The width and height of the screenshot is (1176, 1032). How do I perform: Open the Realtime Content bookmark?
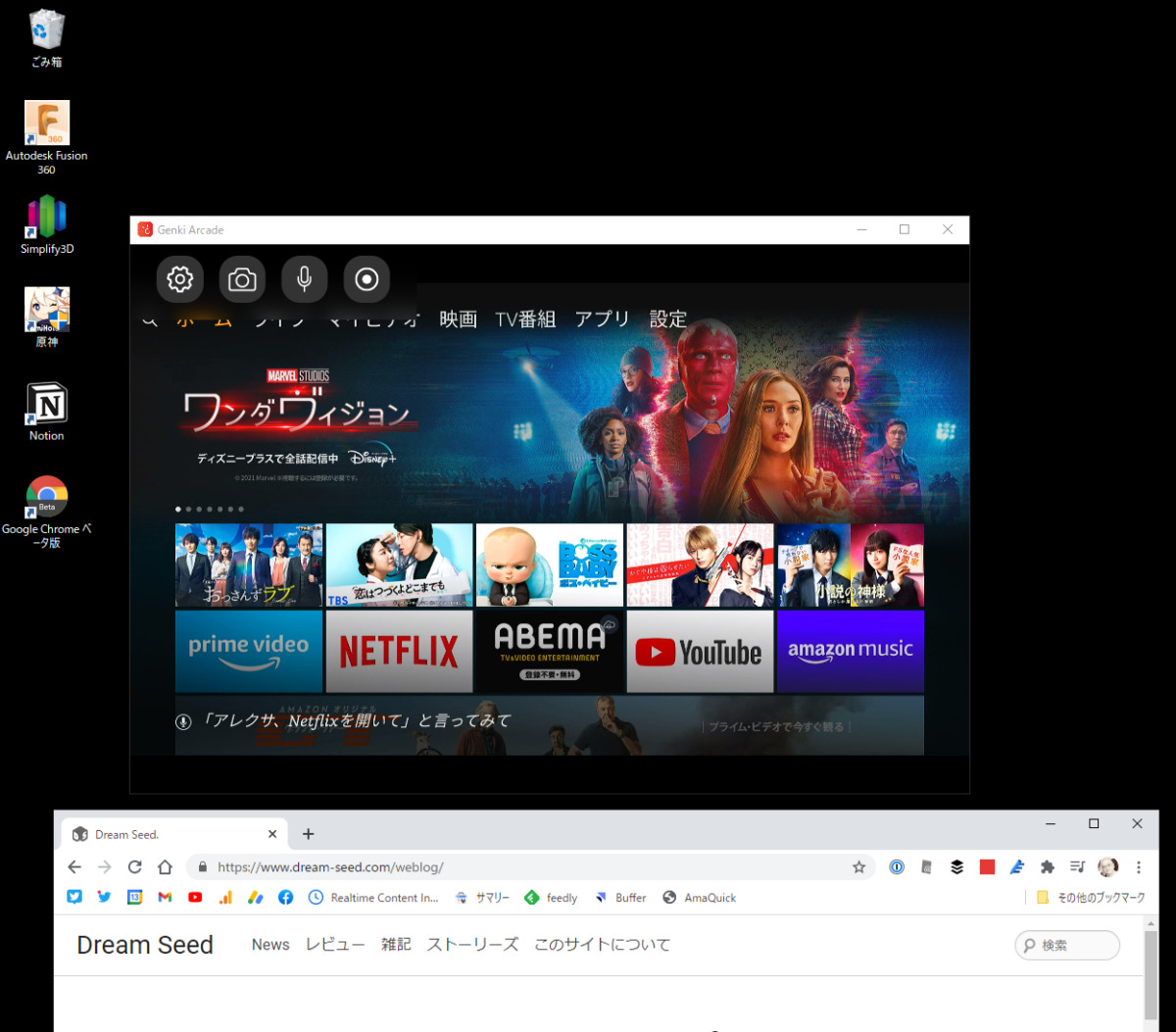click(373, 898)
